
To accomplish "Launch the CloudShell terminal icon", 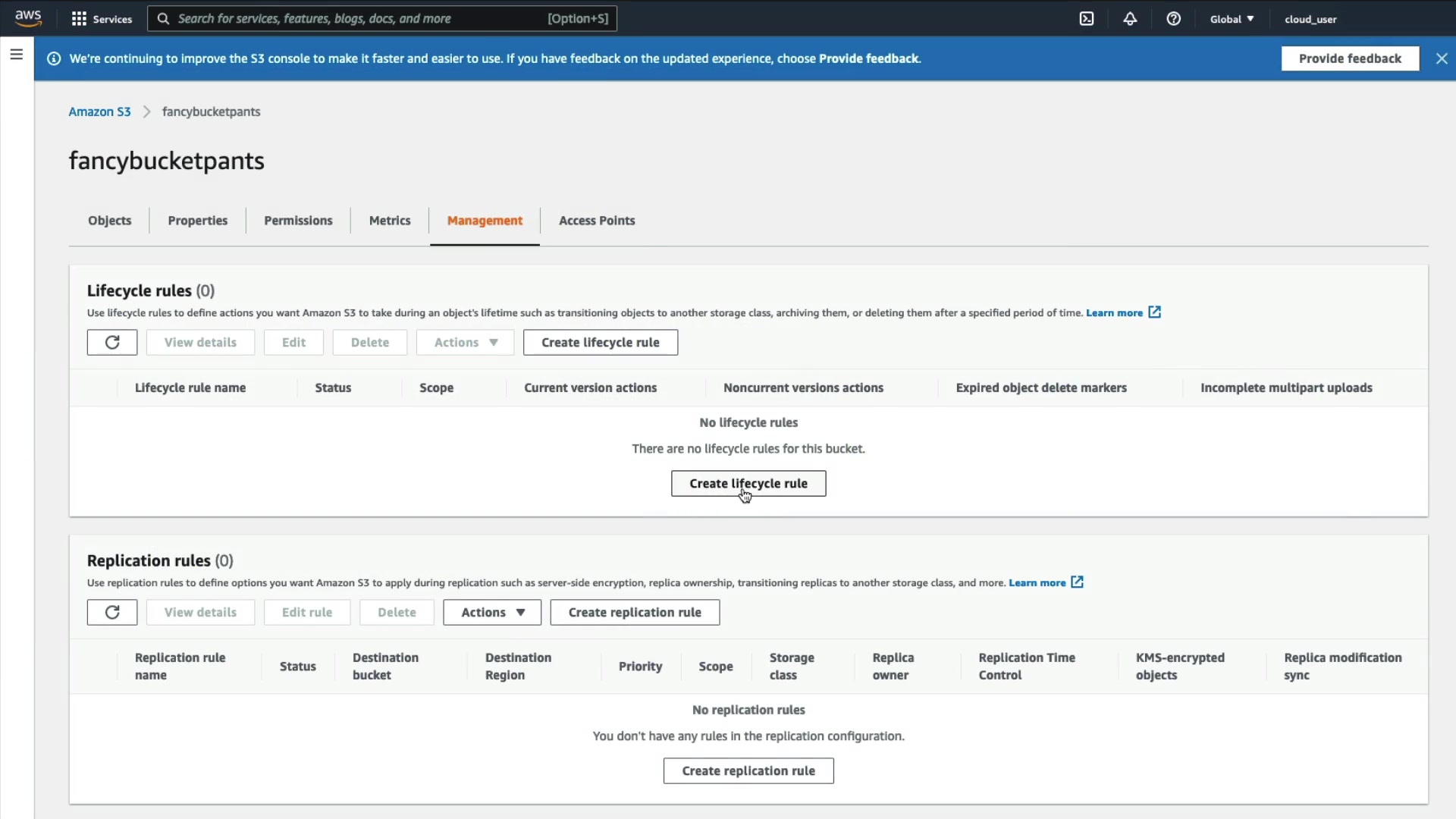I will pyautogui.click(x=1087, y=19).
